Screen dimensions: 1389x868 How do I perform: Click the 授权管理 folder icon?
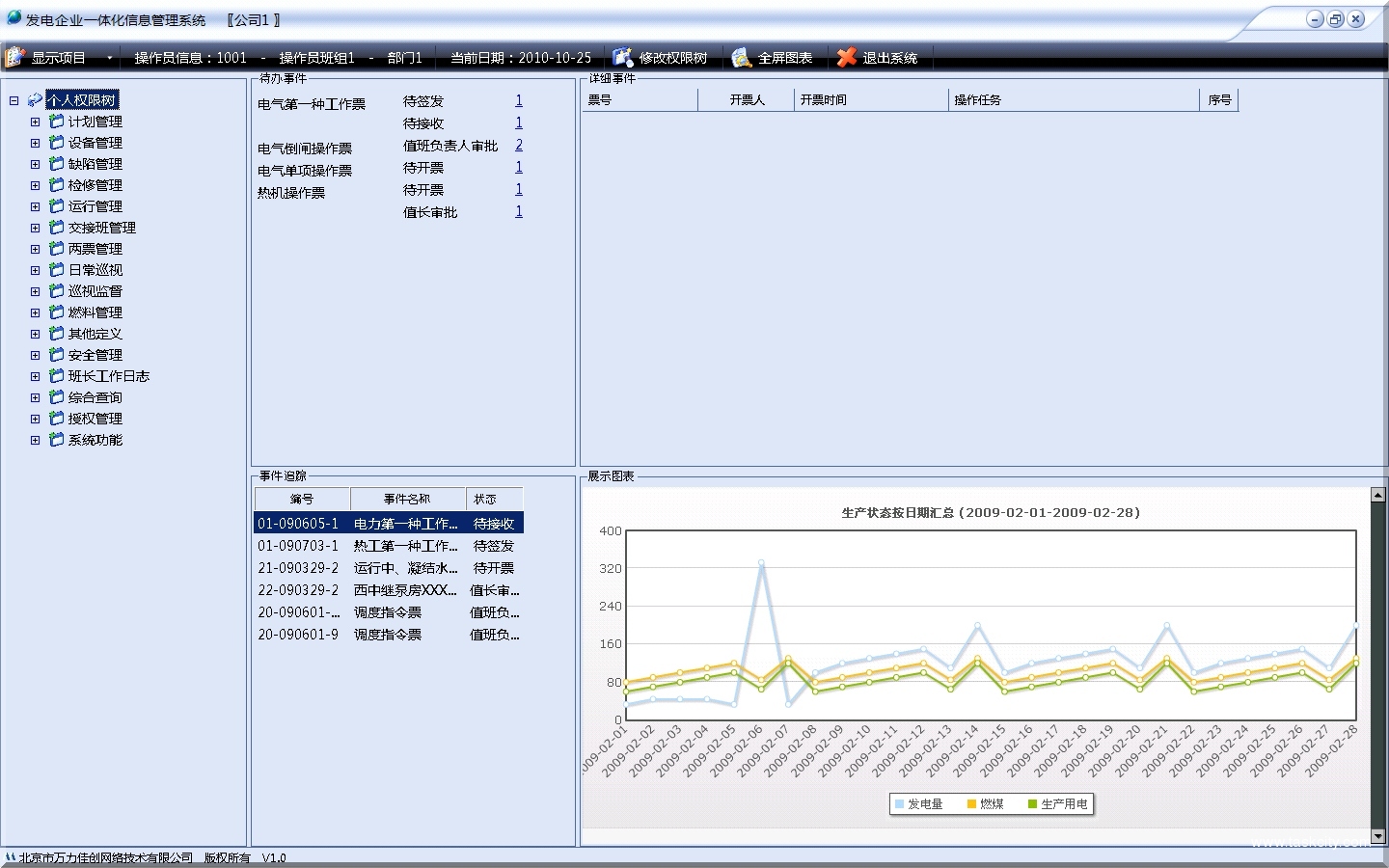[x=56, y=418]
